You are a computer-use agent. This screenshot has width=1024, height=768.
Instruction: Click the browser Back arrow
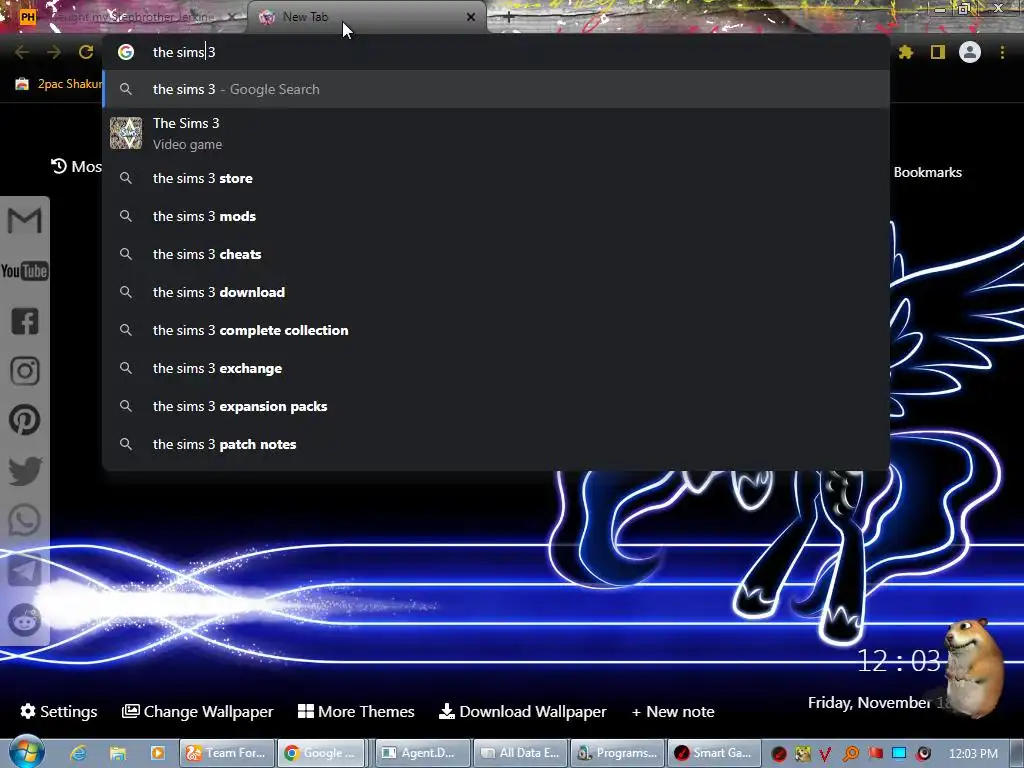click(x=22, y=52)
